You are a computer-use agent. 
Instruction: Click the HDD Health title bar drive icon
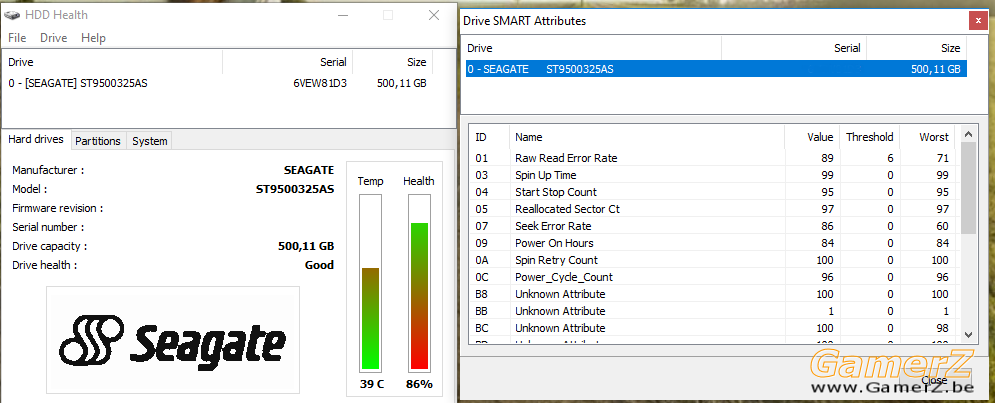[10, 15]
